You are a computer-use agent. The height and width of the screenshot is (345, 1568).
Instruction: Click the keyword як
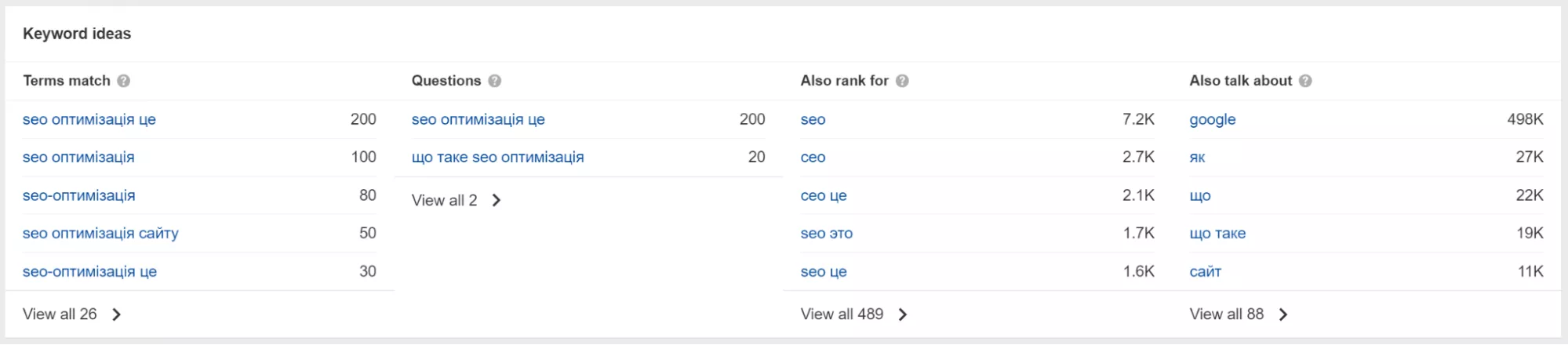click(1197, 158)
